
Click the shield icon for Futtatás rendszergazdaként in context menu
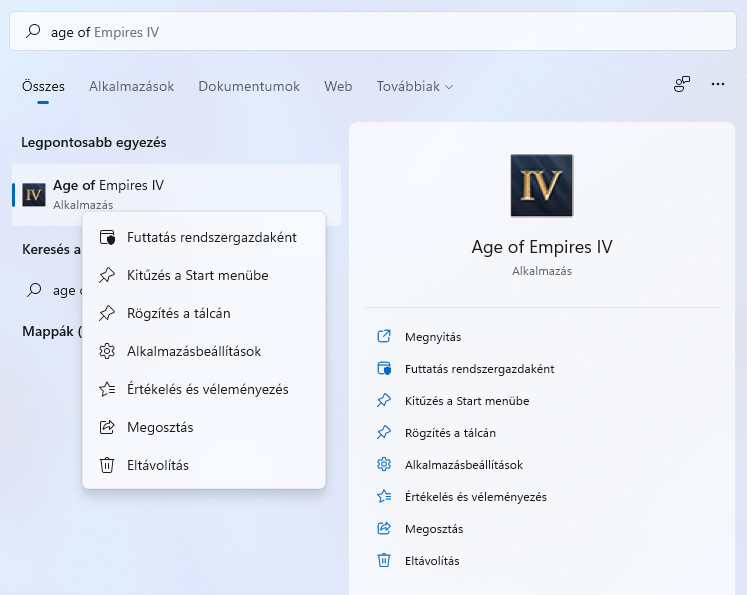107,237
